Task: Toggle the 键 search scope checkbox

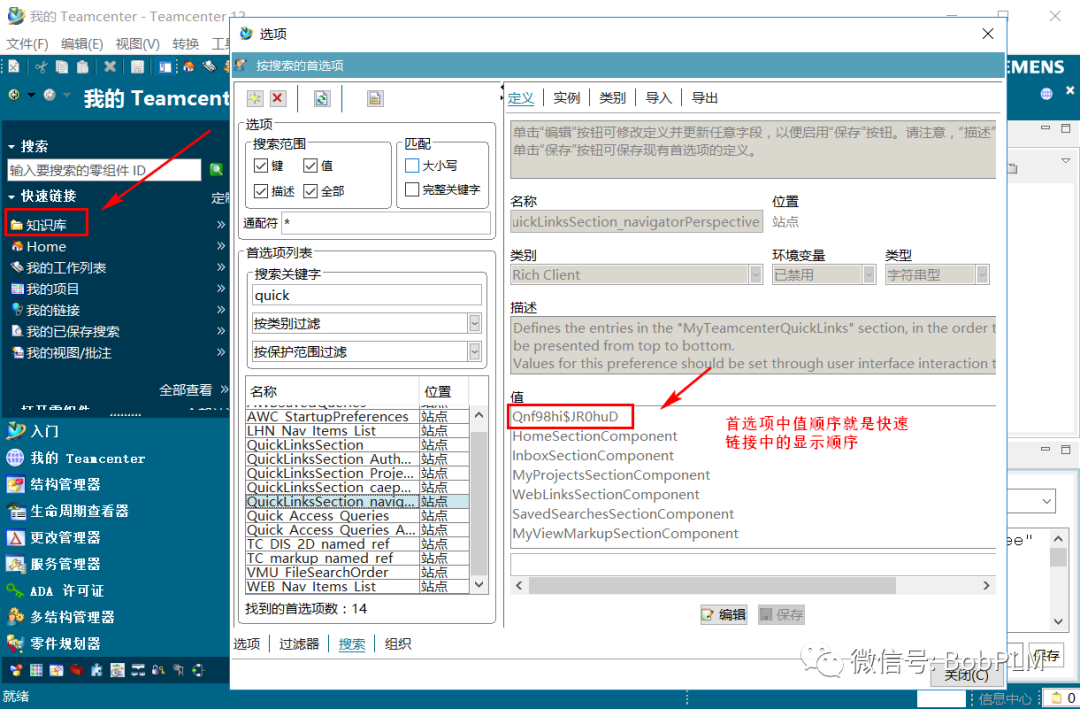Action: click(x=261, y=165)
